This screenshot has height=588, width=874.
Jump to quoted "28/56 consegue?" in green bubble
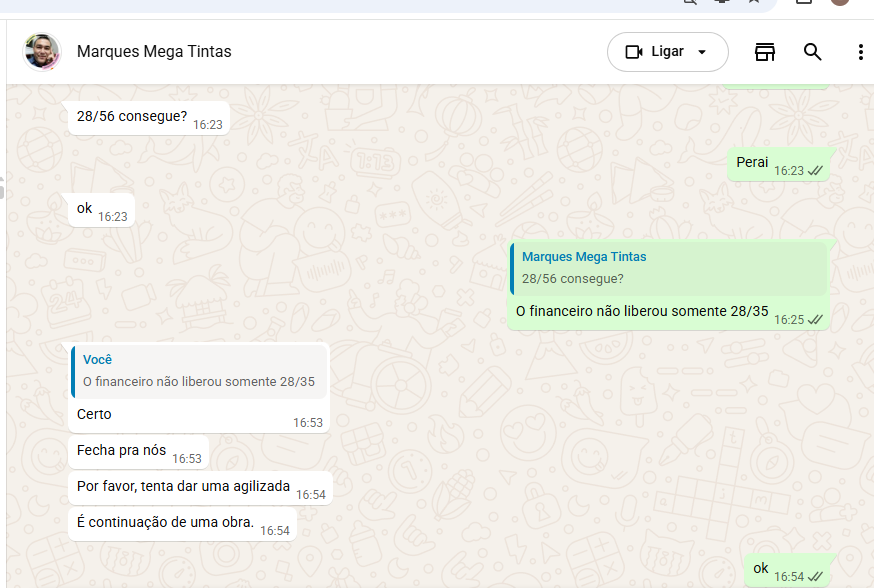[573, 279]
